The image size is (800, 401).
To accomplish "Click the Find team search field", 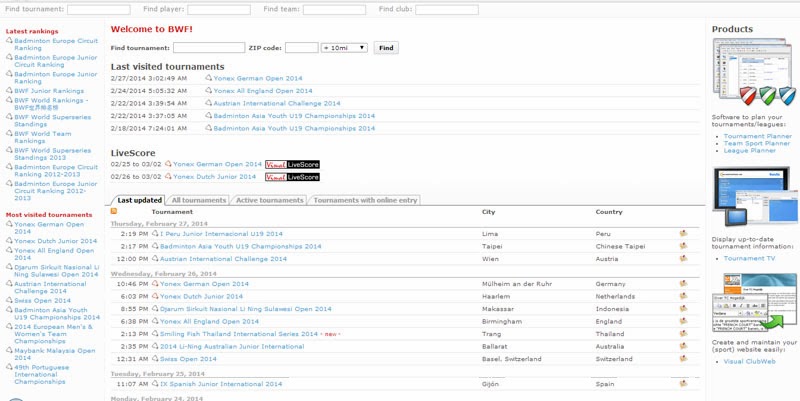I will (334, 10).
